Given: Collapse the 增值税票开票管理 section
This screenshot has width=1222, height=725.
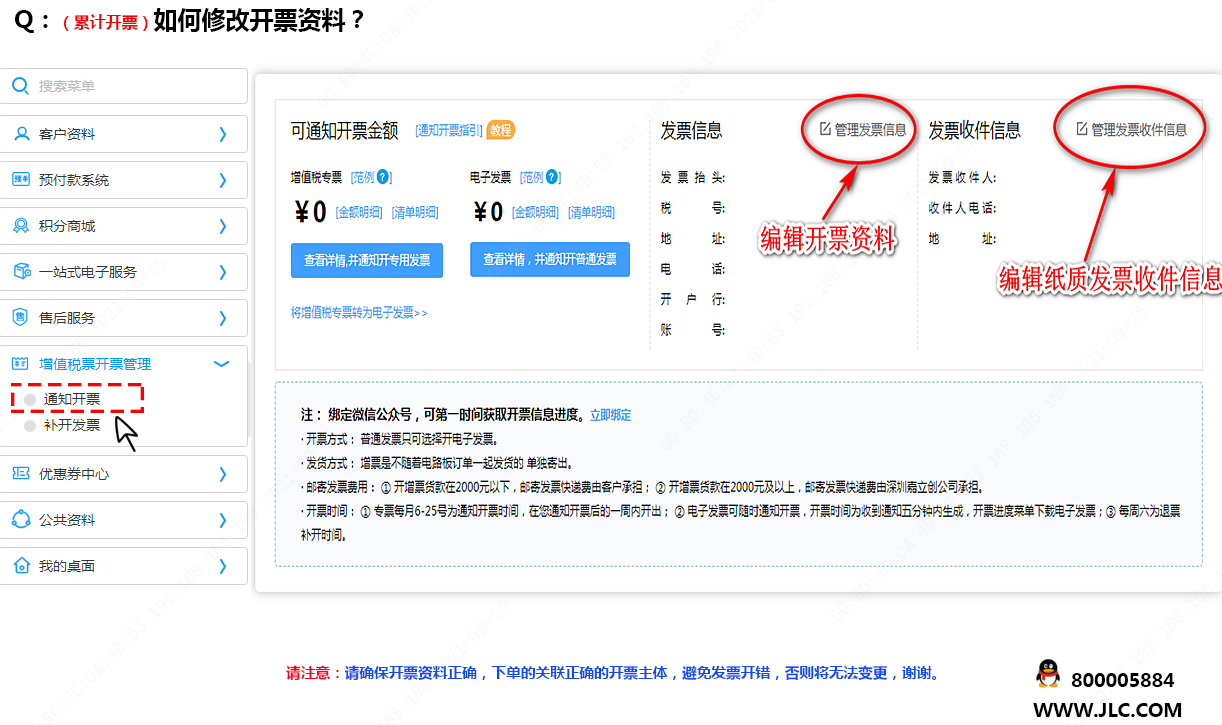Looking at the screenshot, I should pos(222,364).
